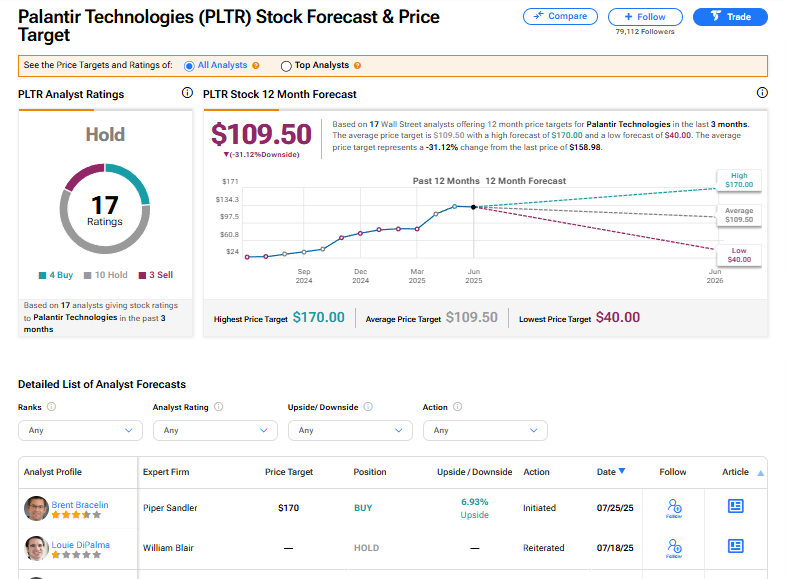Expand the Action dropdown filter
Screen dimensions: 787x579
[x=485, y=430]
